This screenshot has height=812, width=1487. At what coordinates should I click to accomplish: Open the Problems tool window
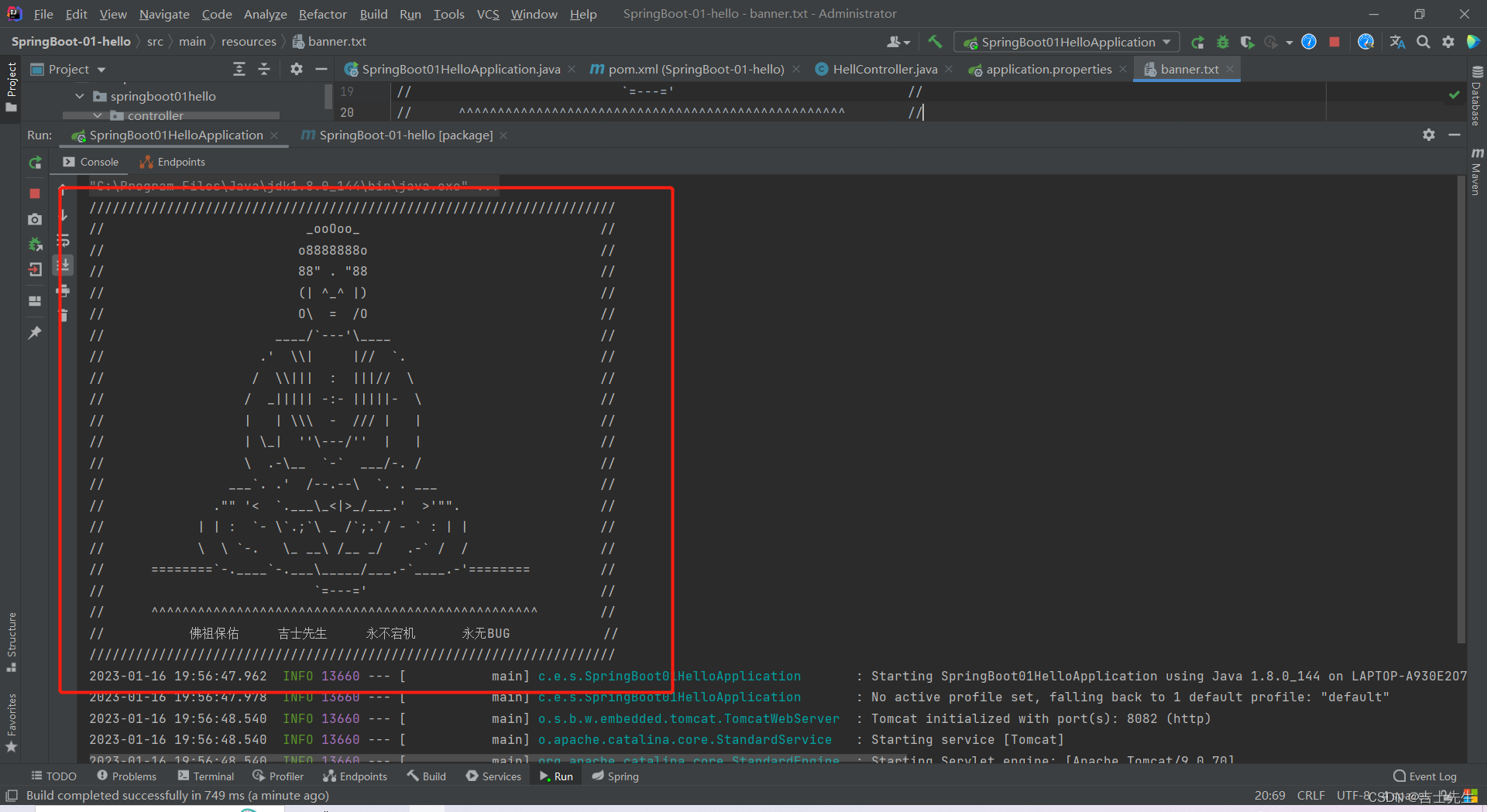coord(126,776)
